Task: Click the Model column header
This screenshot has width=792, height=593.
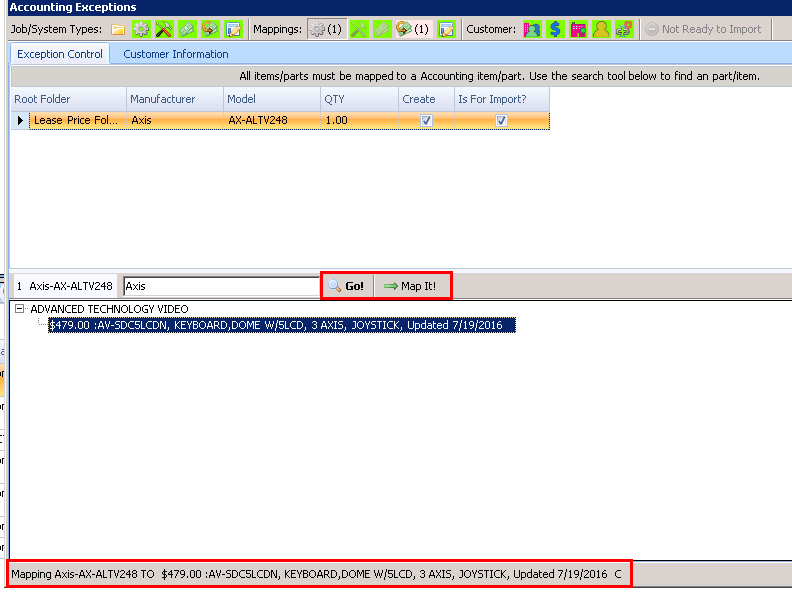Action: 272,99
